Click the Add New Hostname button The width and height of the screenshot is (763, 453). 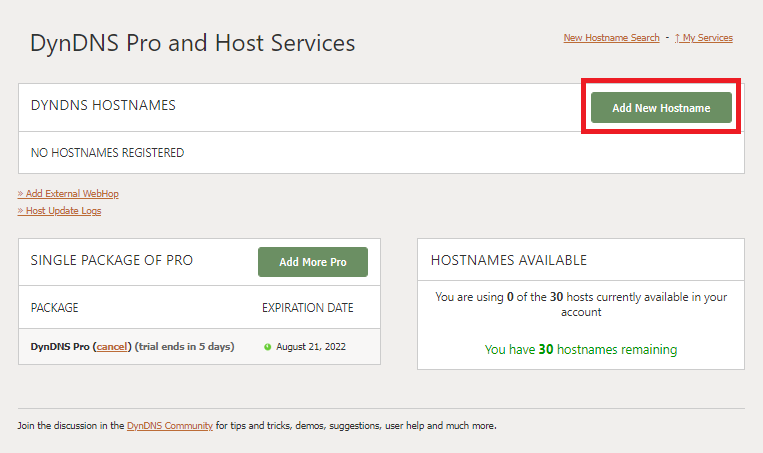coord(661,108)
